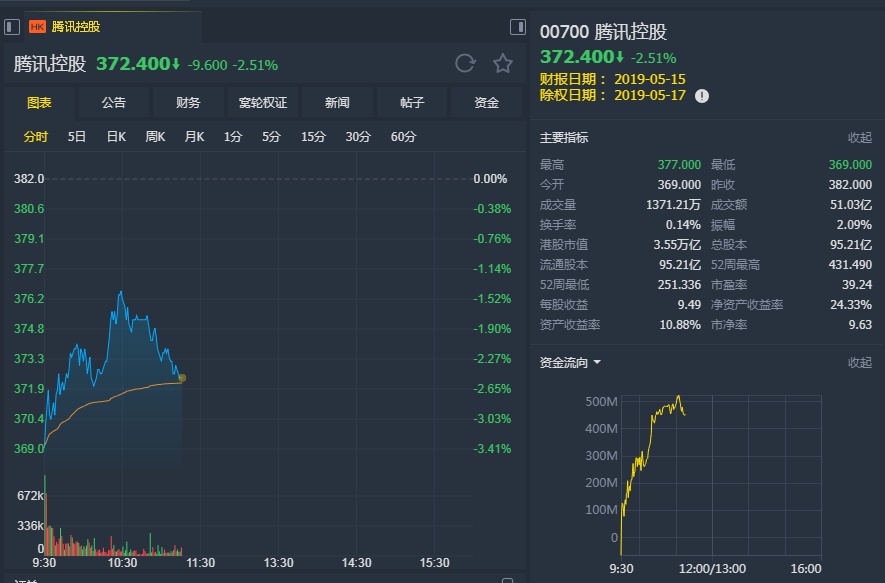The image size is (885, 583).
Task: Click the 每股收益 value 9.49
Action: (689, 305)
